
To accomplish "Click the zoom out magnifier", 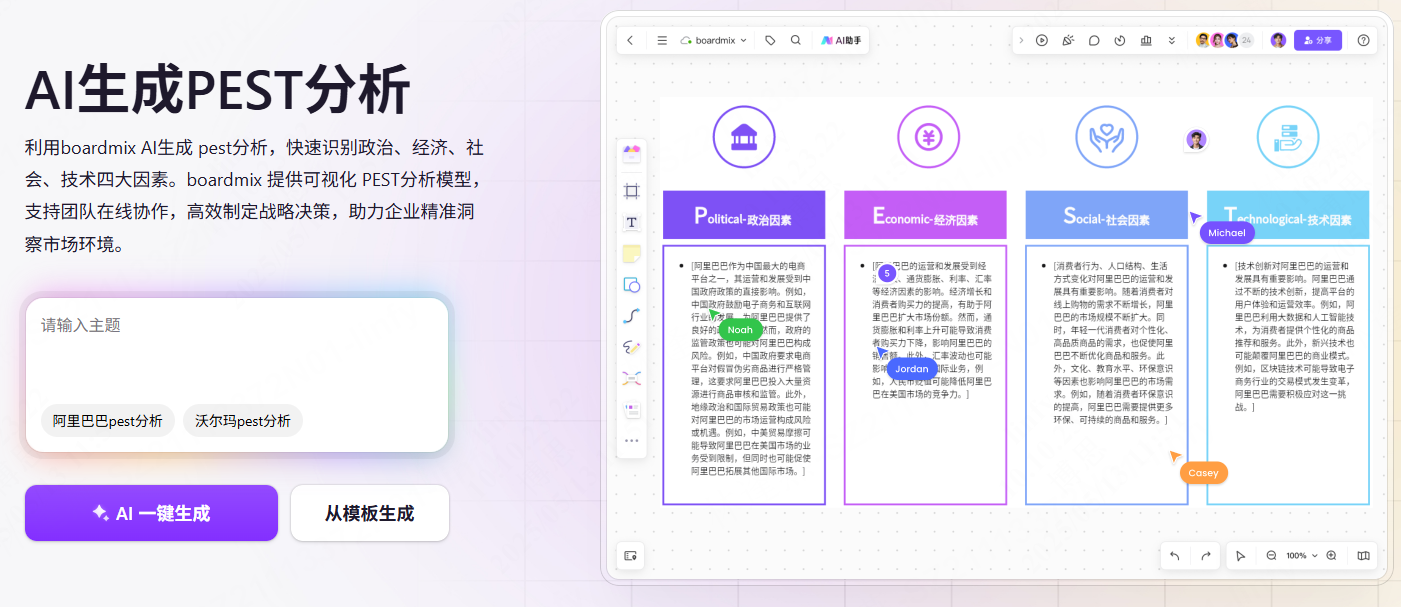I will (1271, 555).
